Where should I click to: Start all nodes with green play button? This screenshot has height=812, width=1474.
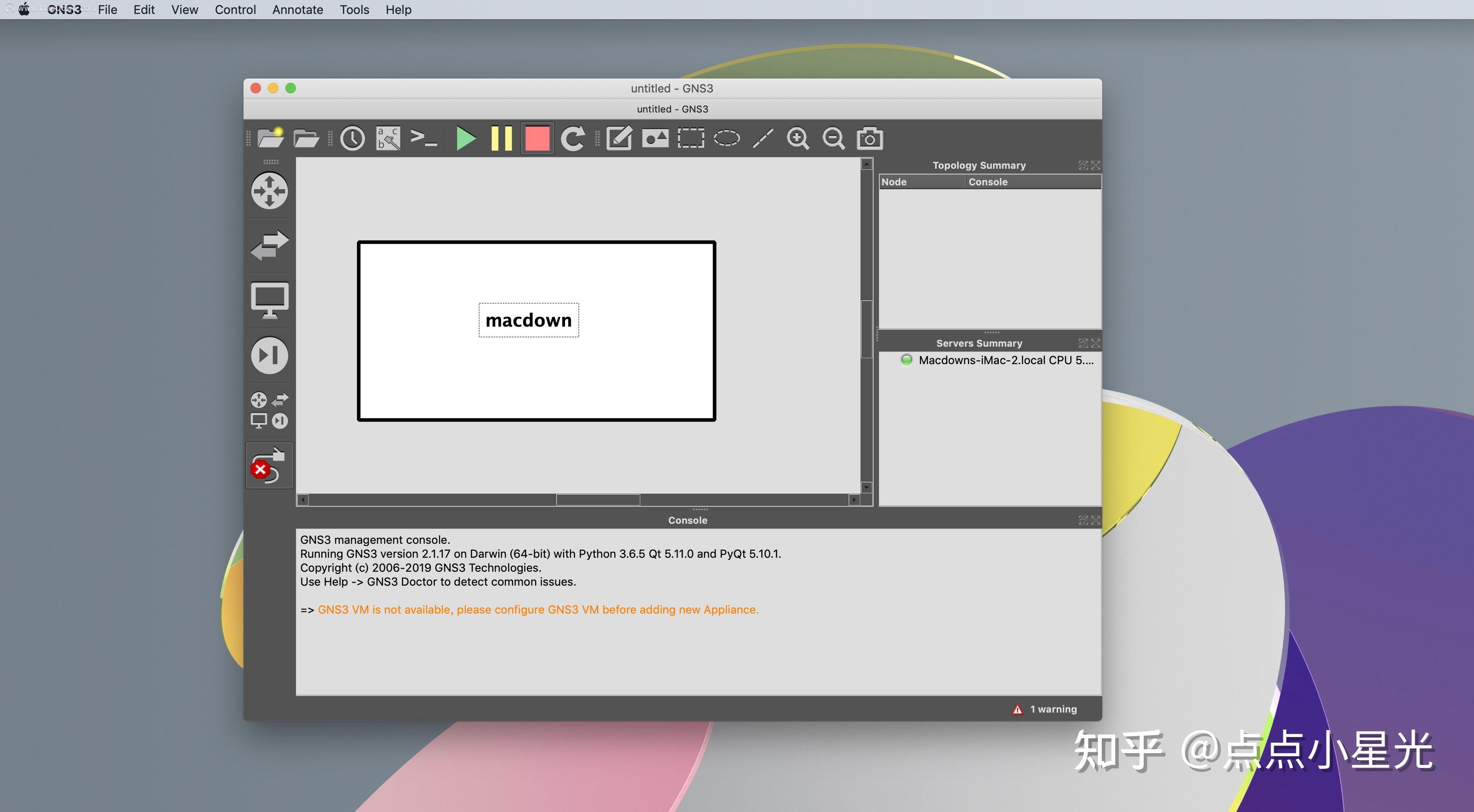tap(466, 138)
